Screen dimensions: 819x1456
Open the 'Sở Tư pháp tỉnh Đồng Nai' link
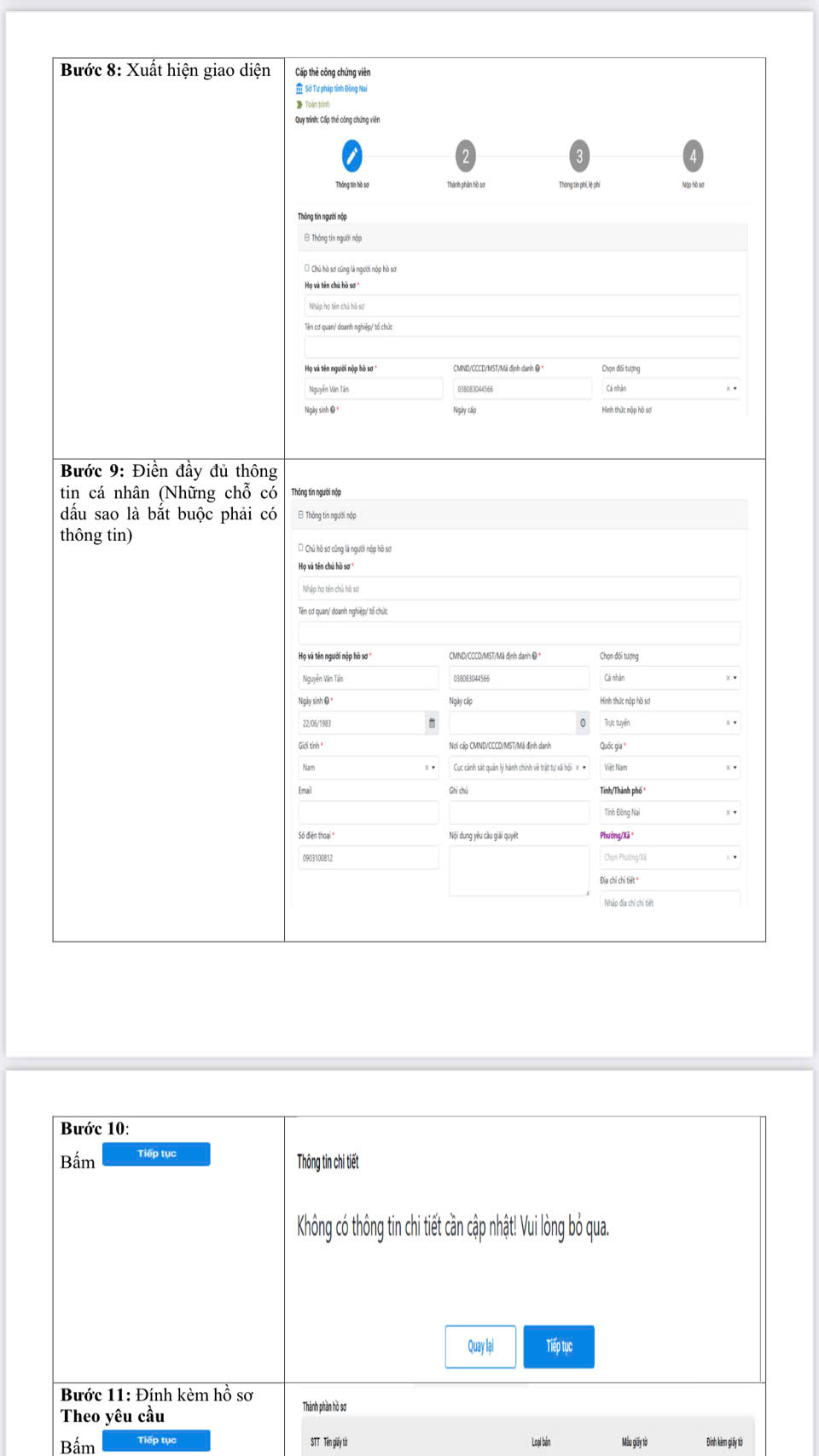pyautogui.click(x=335, y=89)
